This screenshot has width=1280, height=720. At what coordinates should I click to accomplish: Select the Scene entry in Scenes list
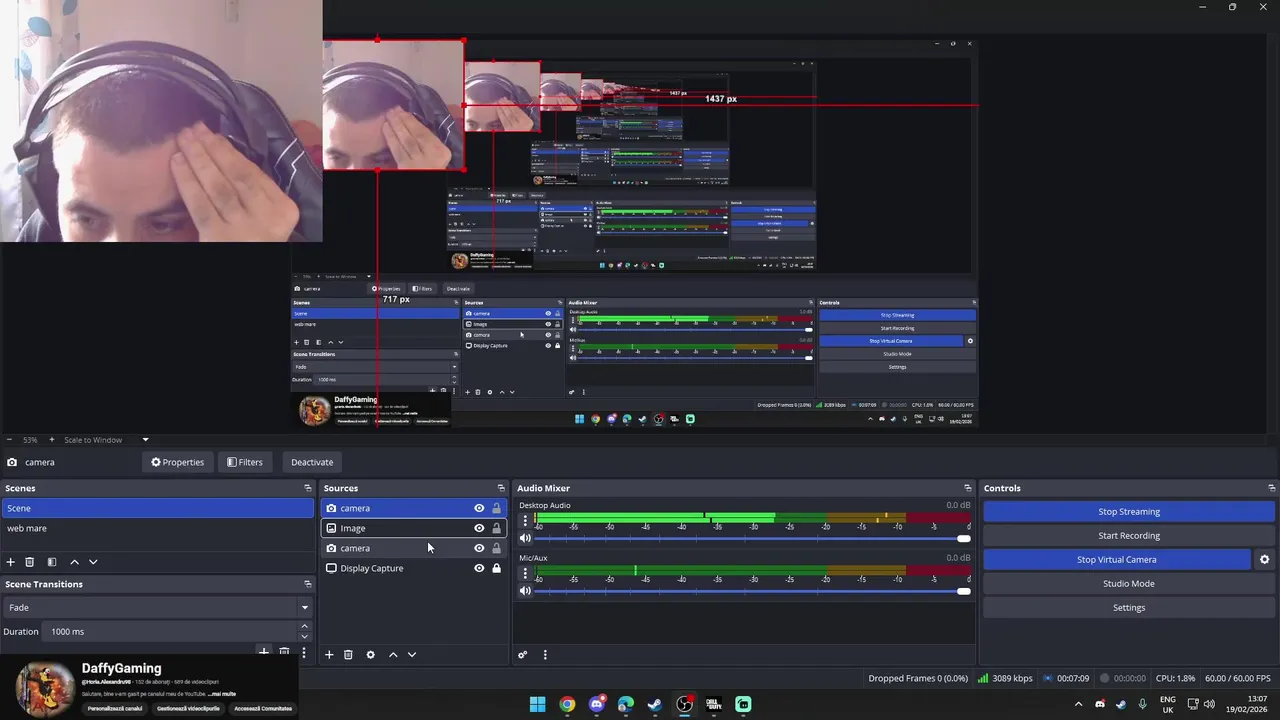[x=157, y=508]
